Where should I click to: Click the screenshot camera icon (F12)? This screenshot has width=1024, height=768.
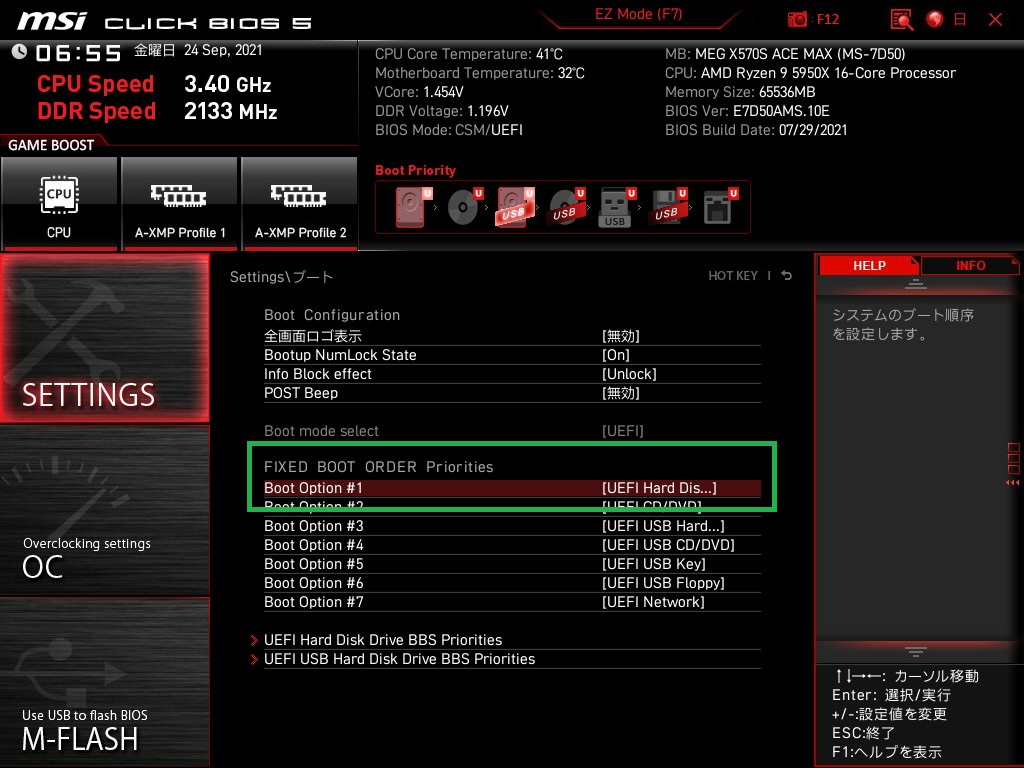(797, 19)
